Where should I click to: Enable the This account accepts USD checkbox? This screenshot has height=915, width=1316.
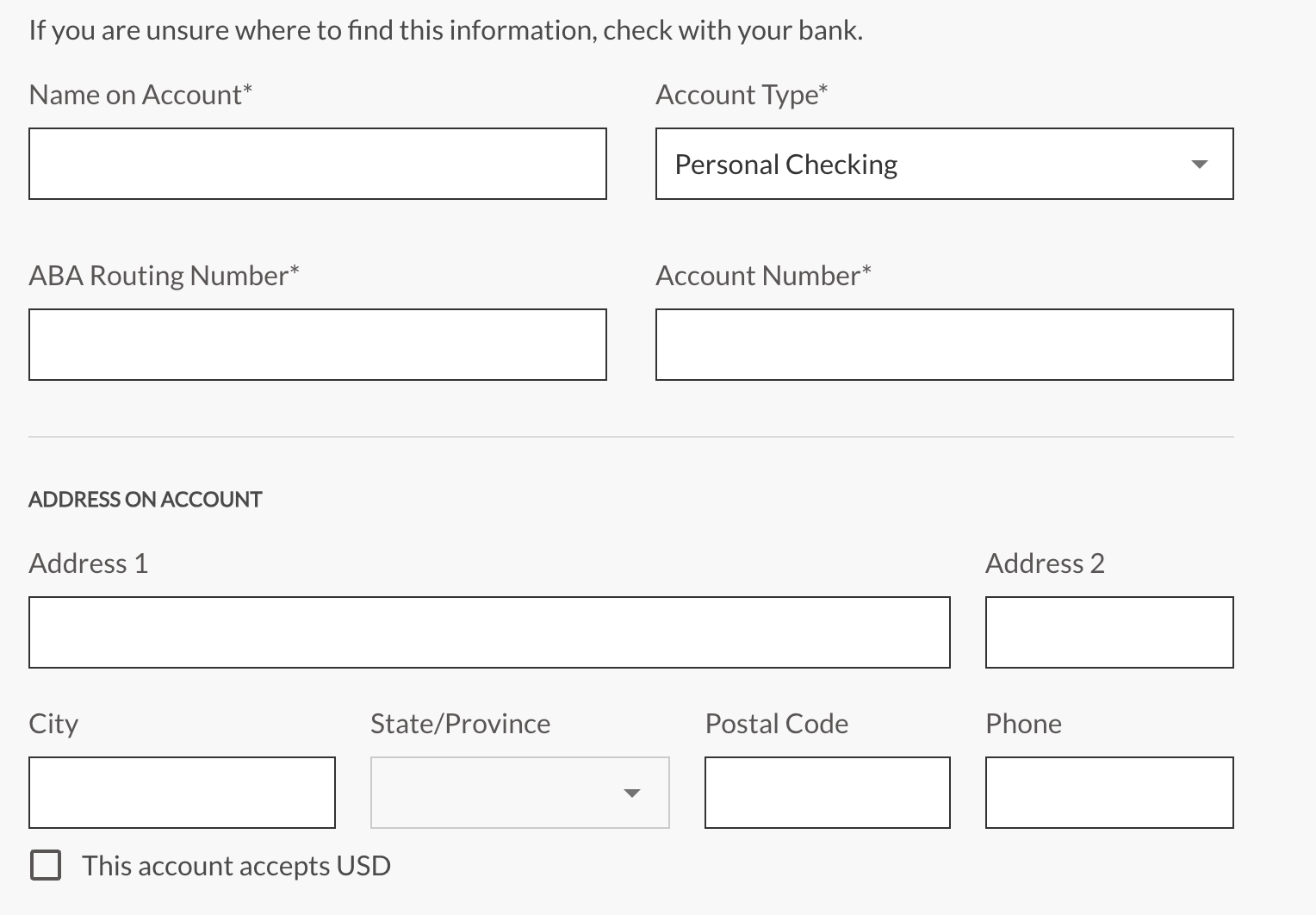click(46, 865)
